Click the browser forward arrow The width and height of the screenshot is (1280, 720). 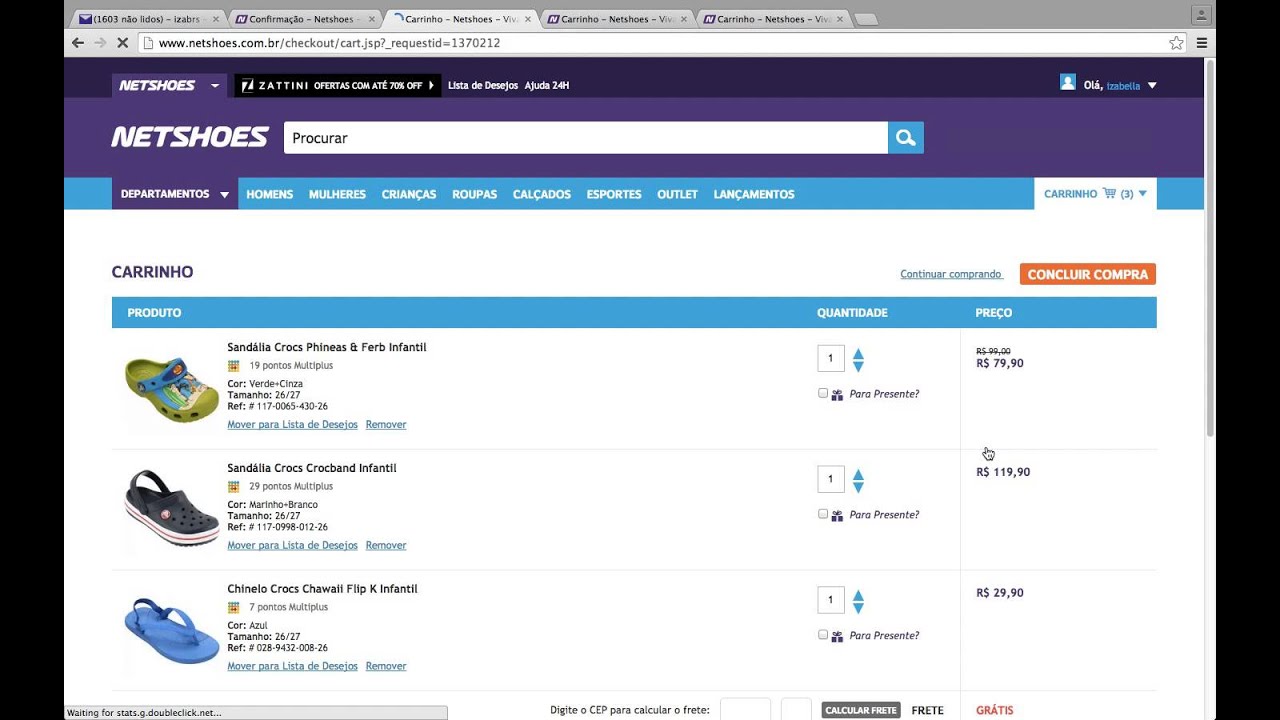click(100, 43)
